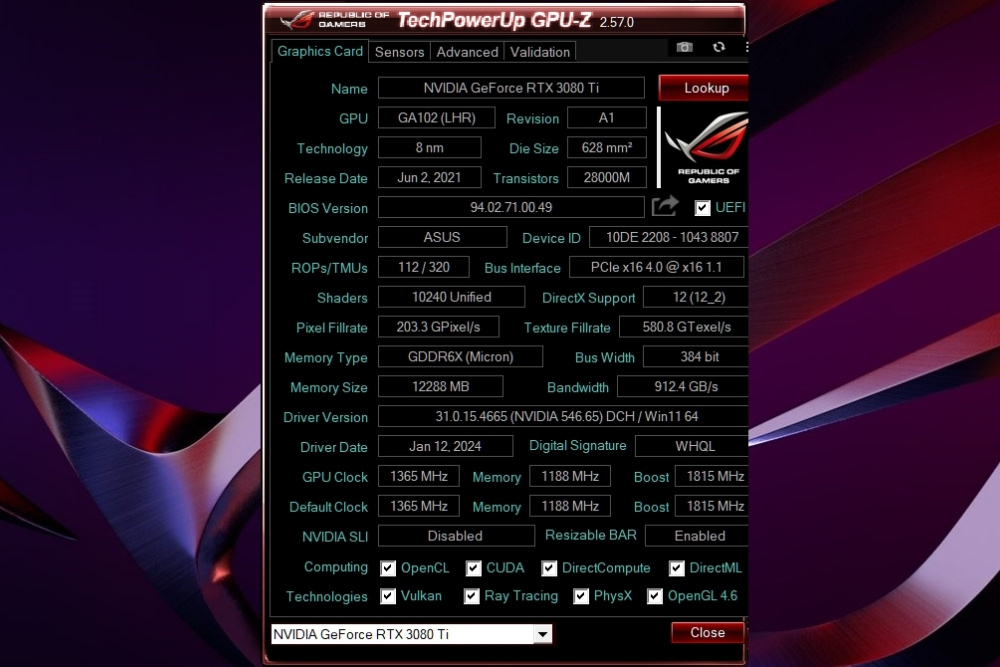Image resolution: width=1000 pixels, height=667 pixels.
Task: Click the TechPowerUp GPU-Z title text
Action: (x=494, y=20)
